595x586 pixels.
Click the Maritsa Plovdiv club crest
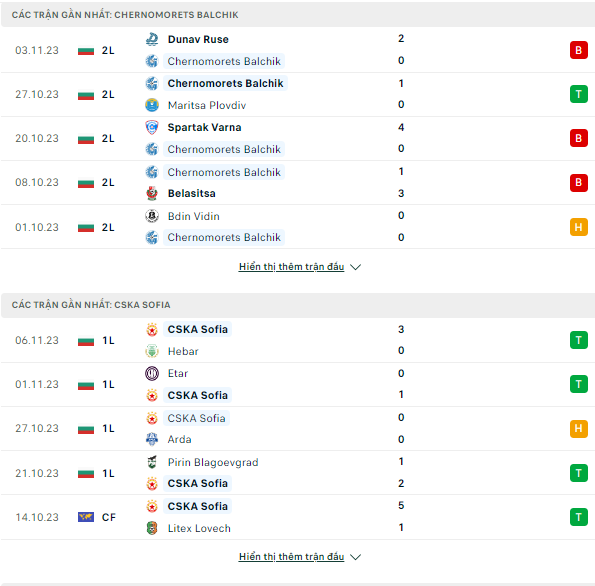(x=152, y=105)
